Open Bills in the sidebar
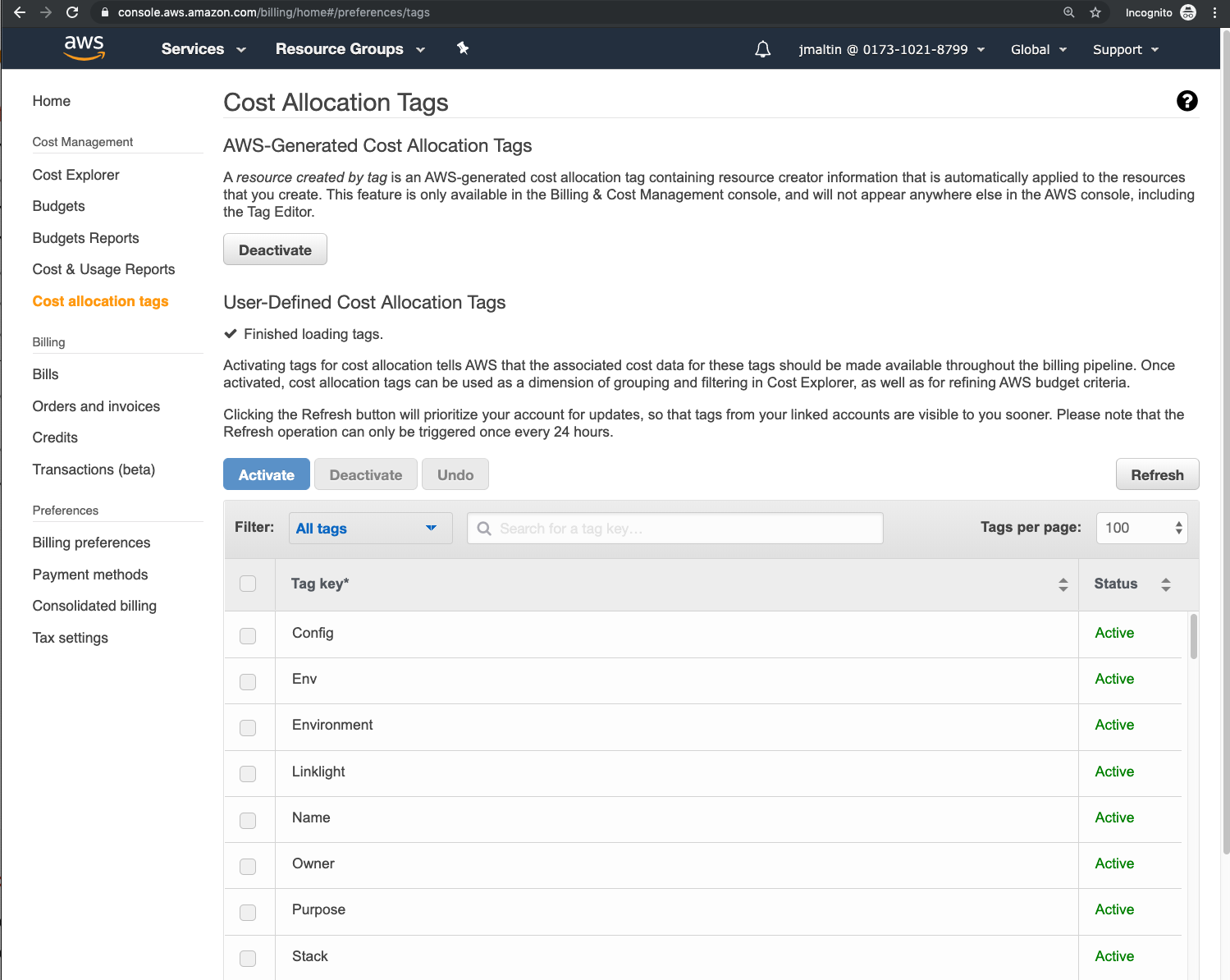The image size is (1230, 980). (46, 374)
